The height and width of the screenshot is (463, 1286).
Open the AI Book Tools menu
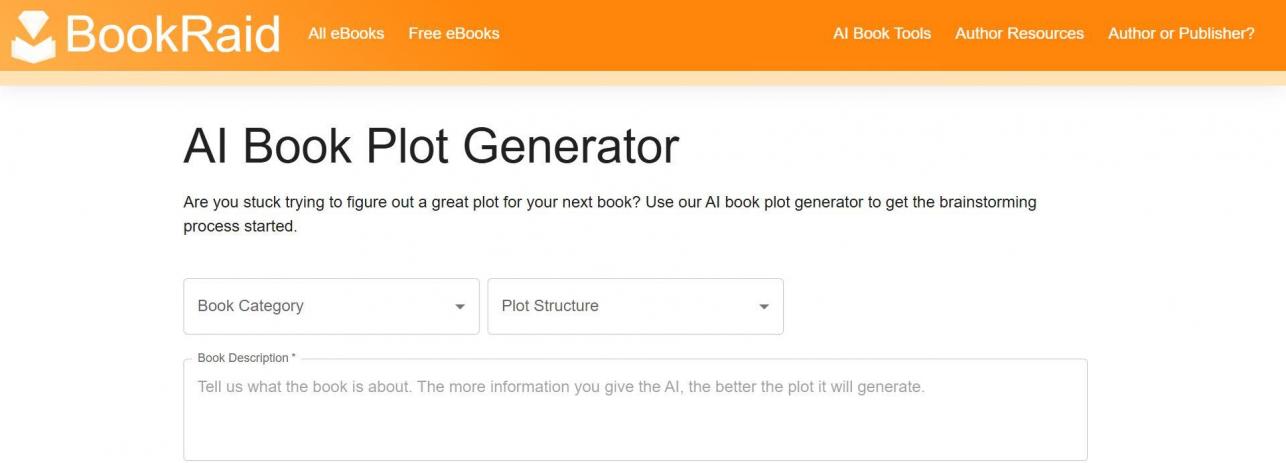[x=881, y=33]
